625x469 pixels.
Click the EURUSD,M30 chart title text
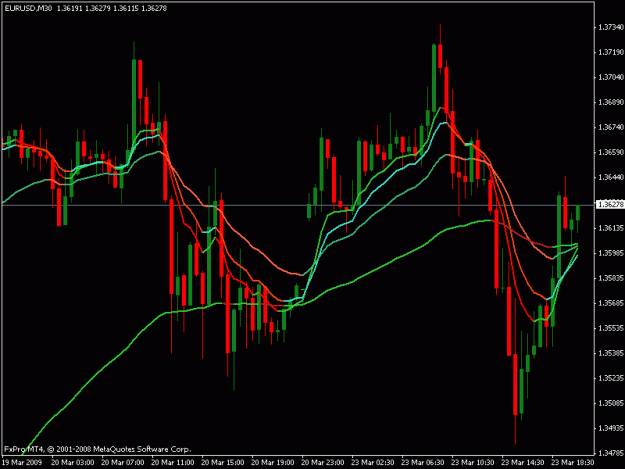pyautogui.click(x=28, y=8)
